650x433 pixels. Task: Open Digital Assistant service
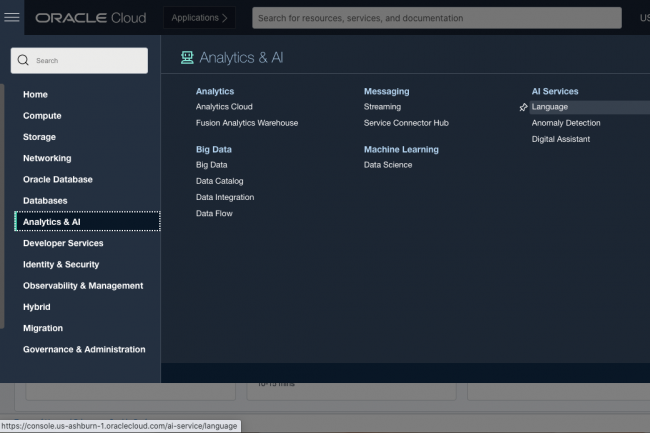(x=560, y=139)
